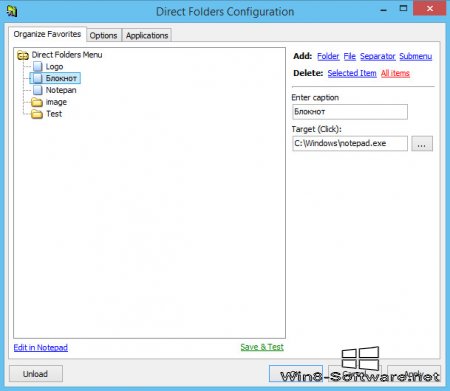Screen dimensions: 450x391
Task: Click the Save & Test link
Action: coord(262,347)
